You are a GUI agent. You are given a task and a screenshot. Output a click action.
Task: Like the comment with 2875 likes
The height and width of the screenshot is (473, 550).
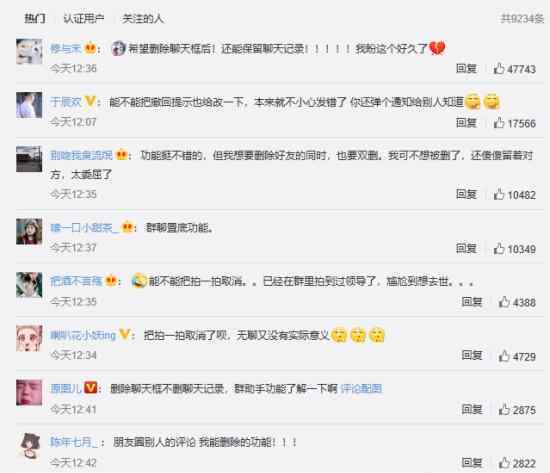[504, 409]
